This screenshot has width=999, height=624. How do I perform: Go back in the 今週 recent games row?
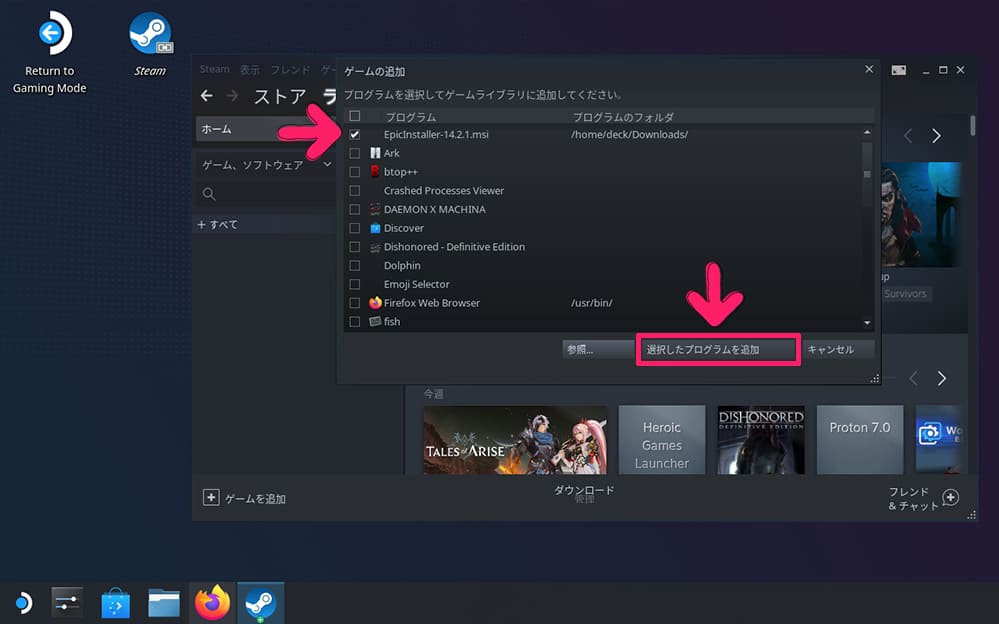pos(914,379)
